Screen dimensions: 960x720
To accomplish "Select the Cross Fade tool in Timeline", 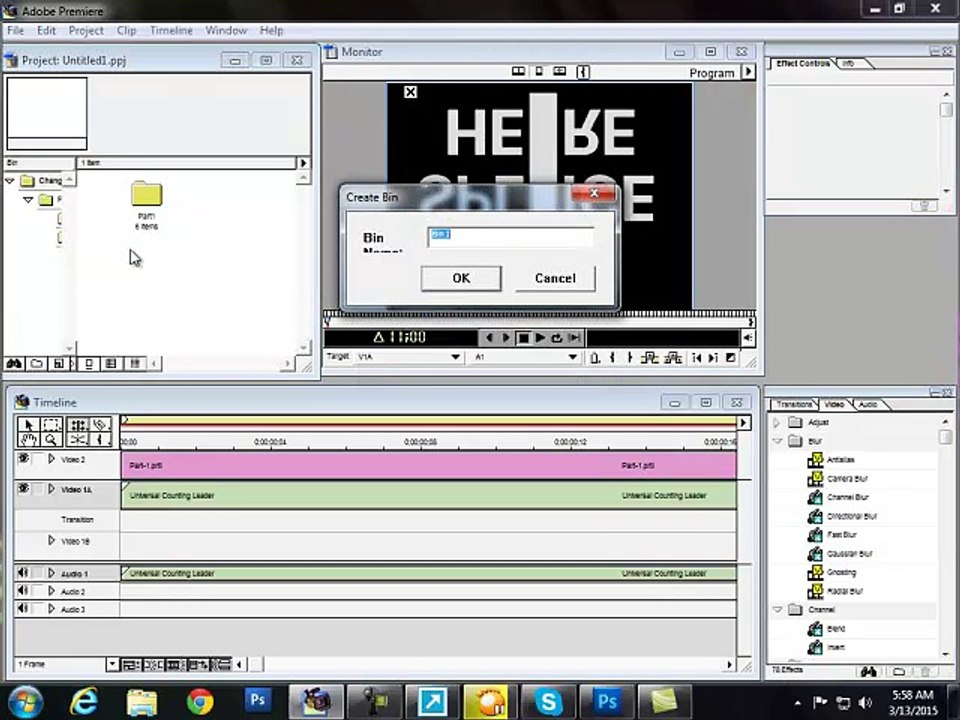I will pyautogui.click(x=78, y=439).
